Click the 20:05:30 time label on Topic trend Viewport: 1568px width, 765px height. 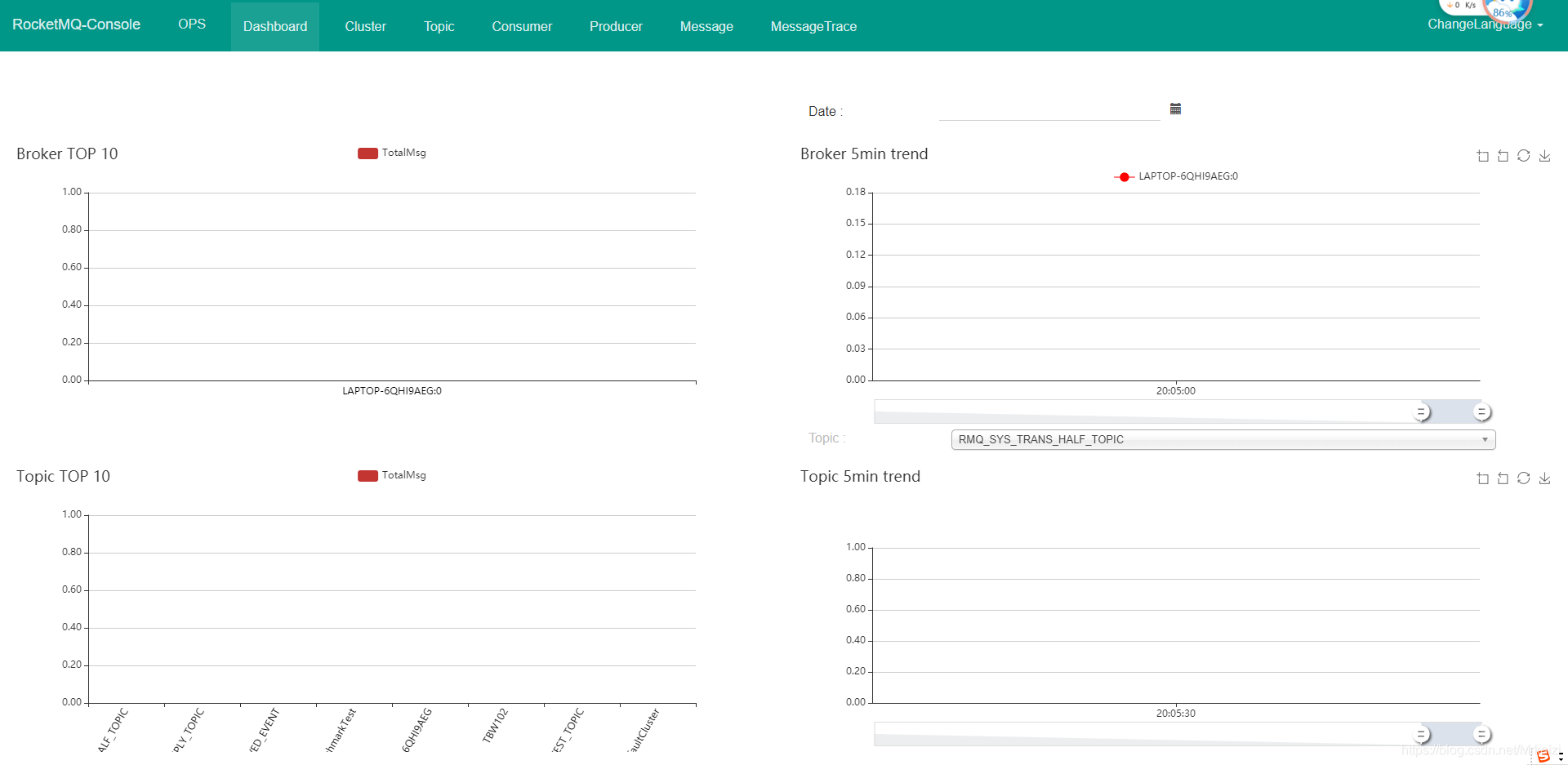click(1175, 714)
